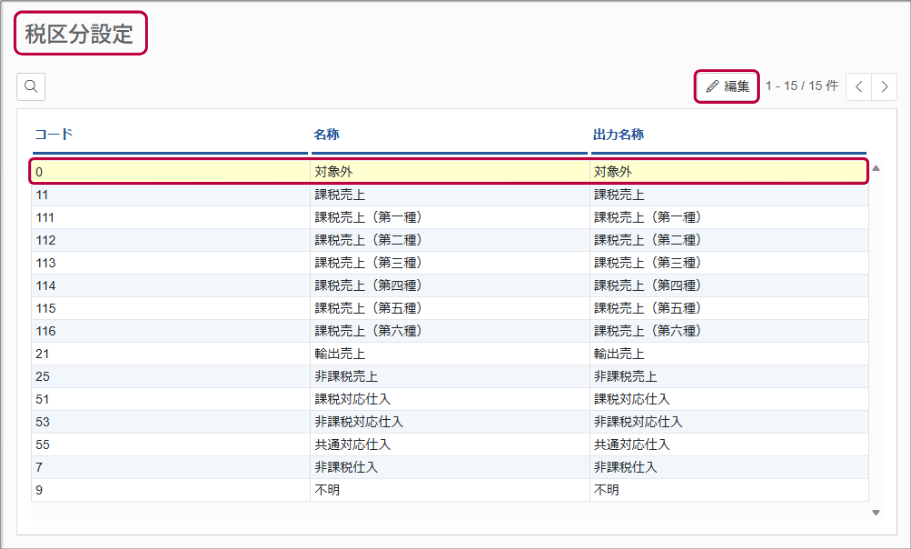Click 課税対応仕入 in 名称 column

pos(353,399)
